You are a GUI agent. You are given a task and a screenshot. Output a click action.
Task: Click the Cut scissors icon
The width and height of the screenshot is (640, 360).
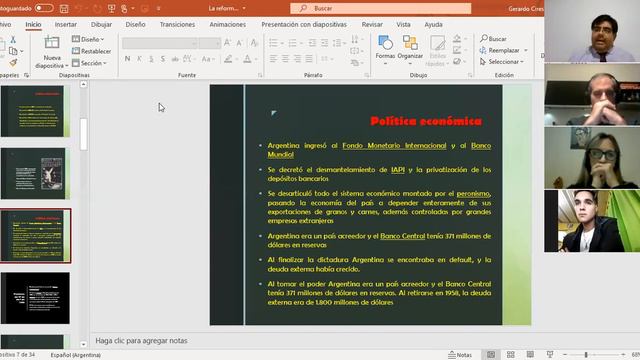pos(13,39)
